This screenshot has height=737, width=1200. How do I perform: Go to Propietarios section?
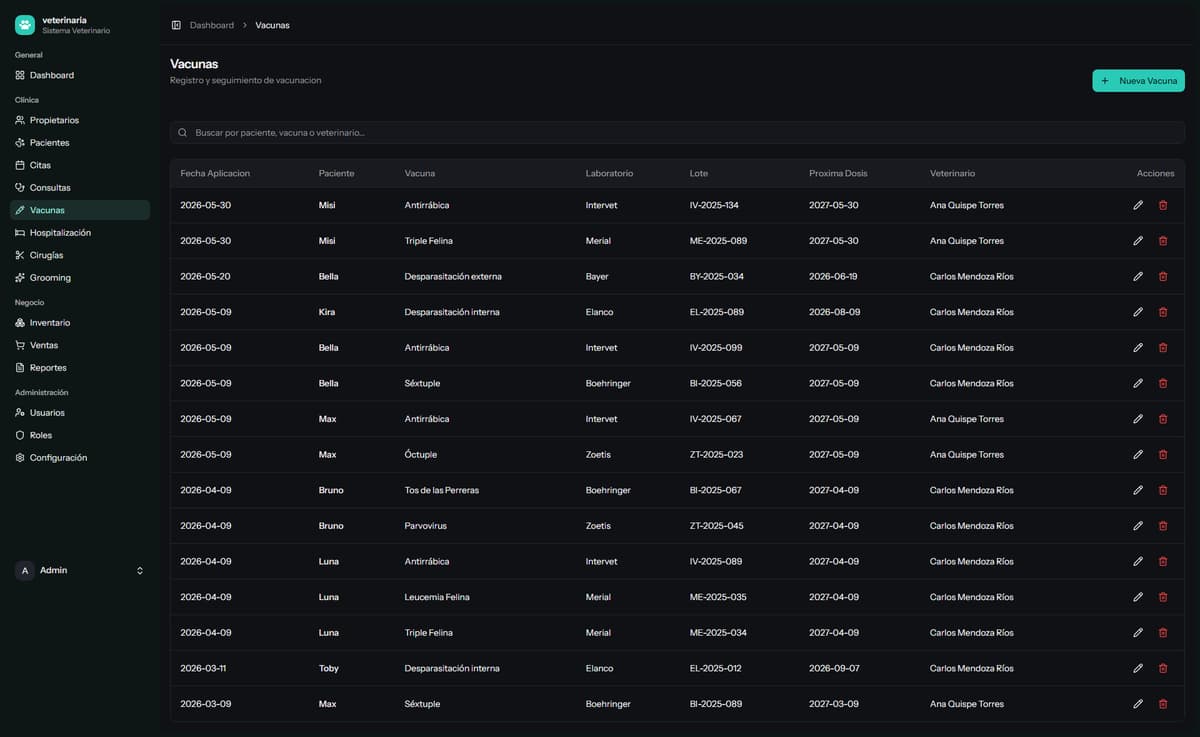coord(80,120)
